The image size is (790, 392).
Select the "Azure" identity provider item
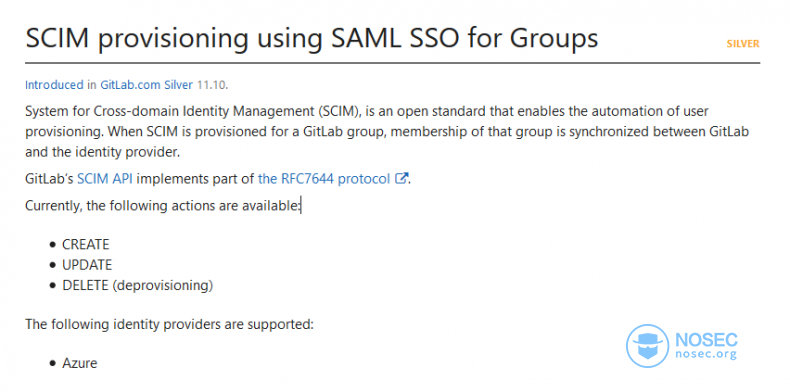(80, 363)
